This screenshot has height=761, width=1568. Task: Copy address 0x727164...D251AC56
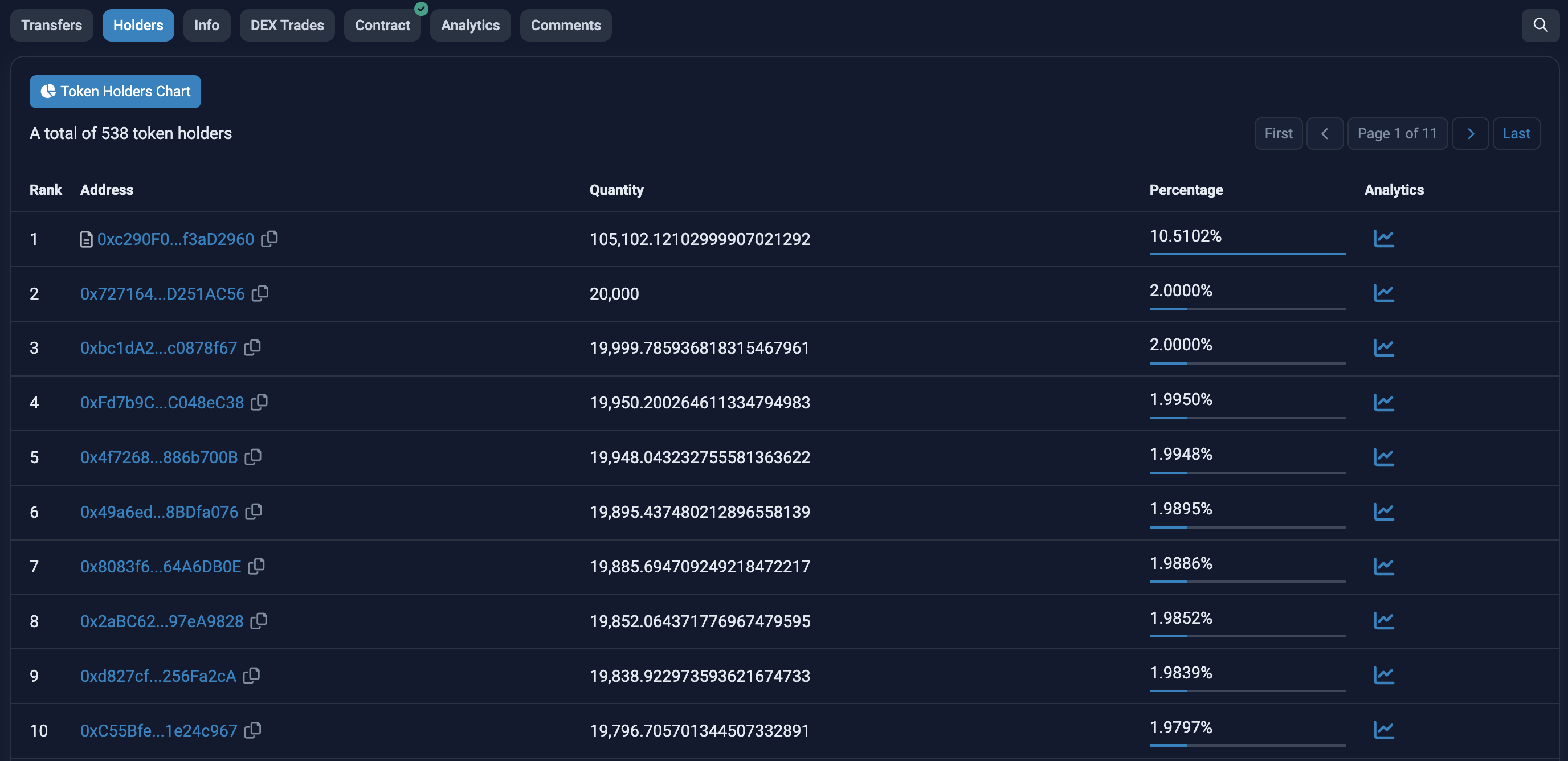click(x=260, y=293)
